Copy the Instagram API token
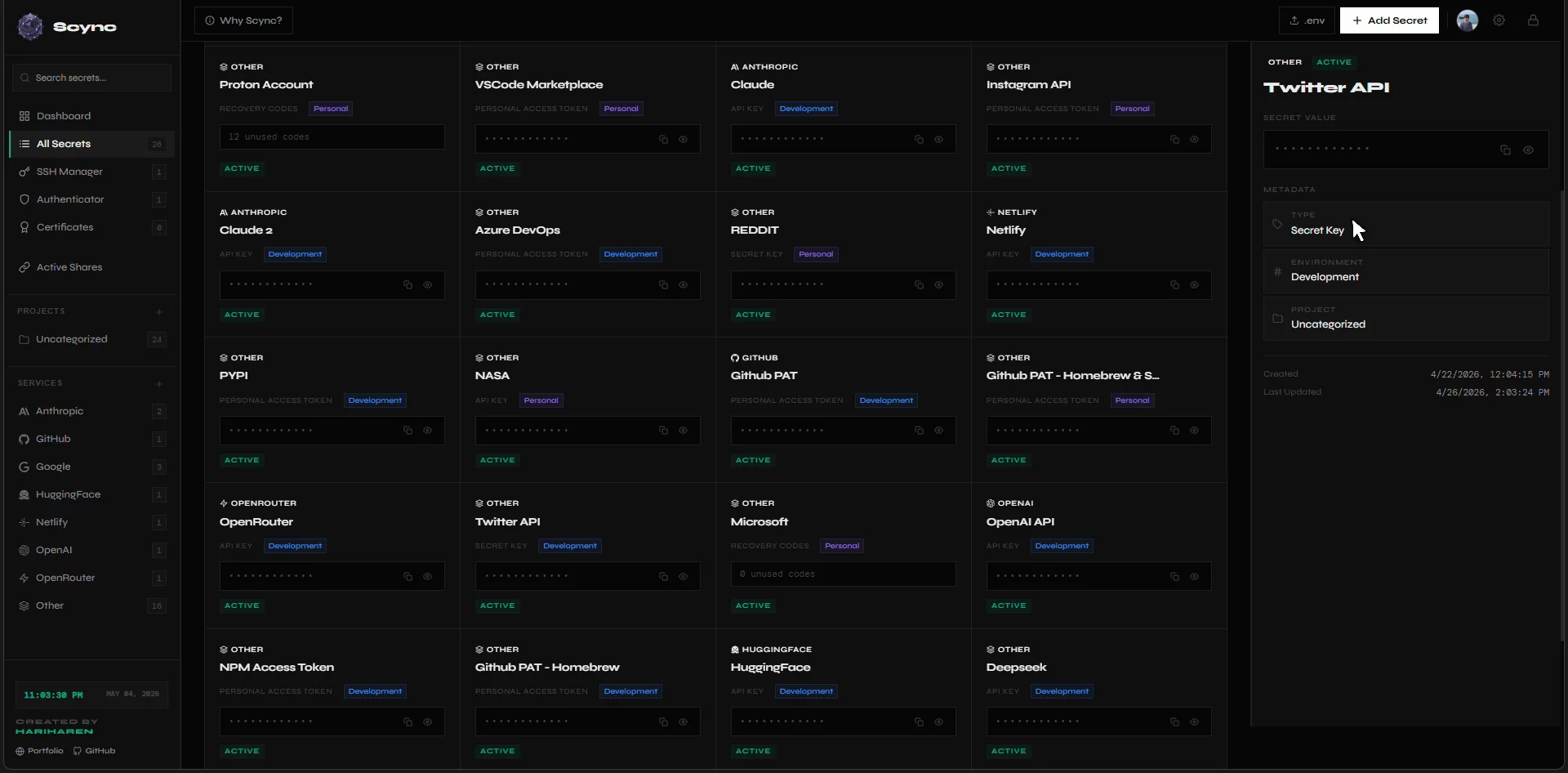This screenshot has height=773, width=1568. point(1174,140)
